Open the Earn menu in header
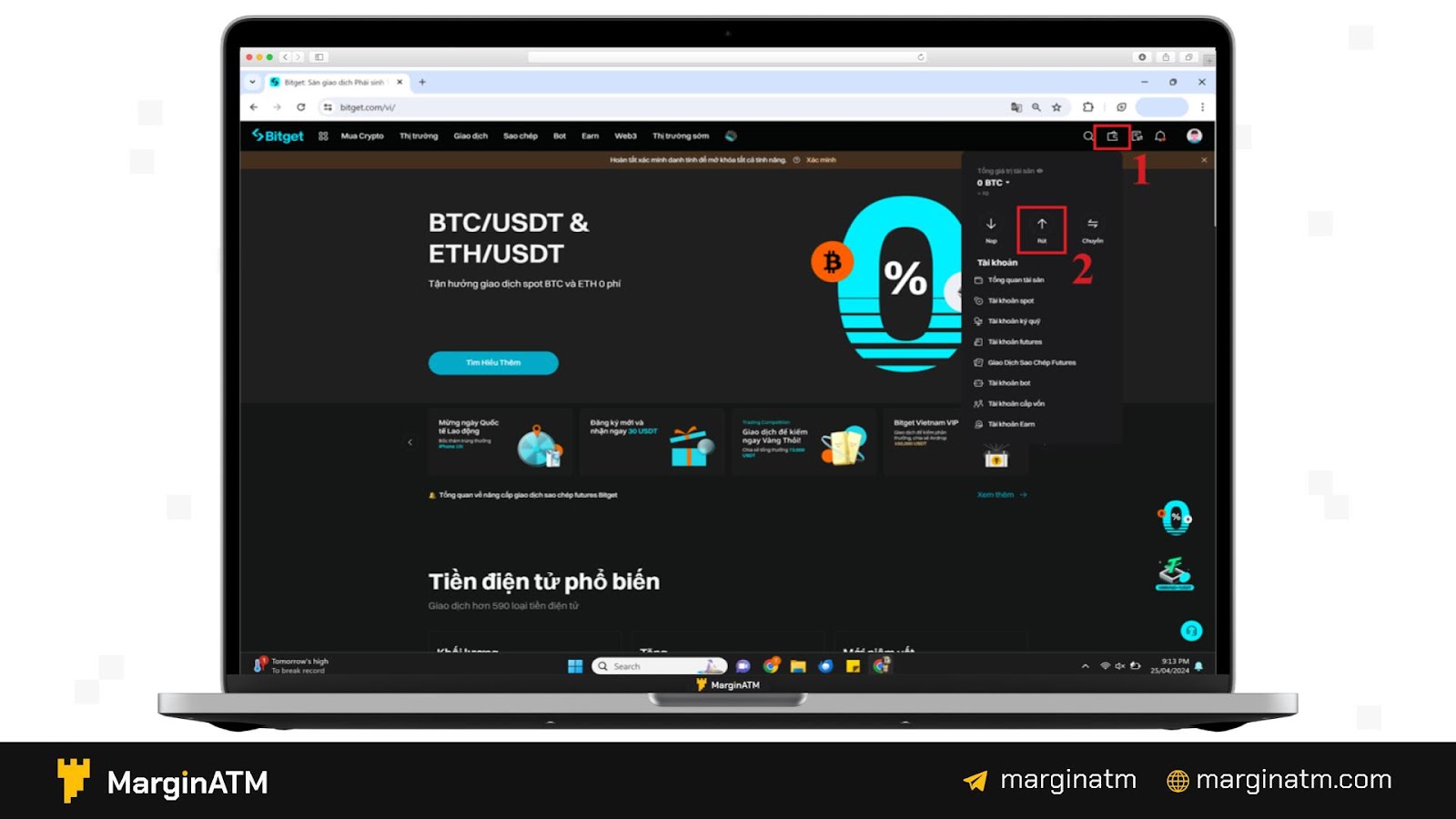The image size is (1456, 819). [591, 136]
